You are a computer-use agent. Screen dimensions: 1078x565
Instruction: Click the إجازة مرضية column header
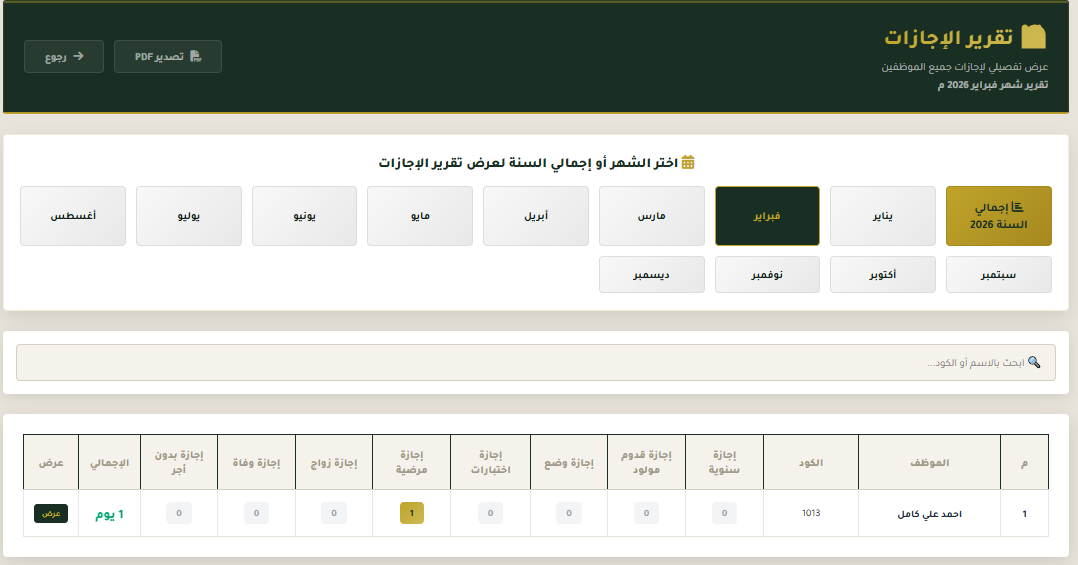[x=411, y=463]
